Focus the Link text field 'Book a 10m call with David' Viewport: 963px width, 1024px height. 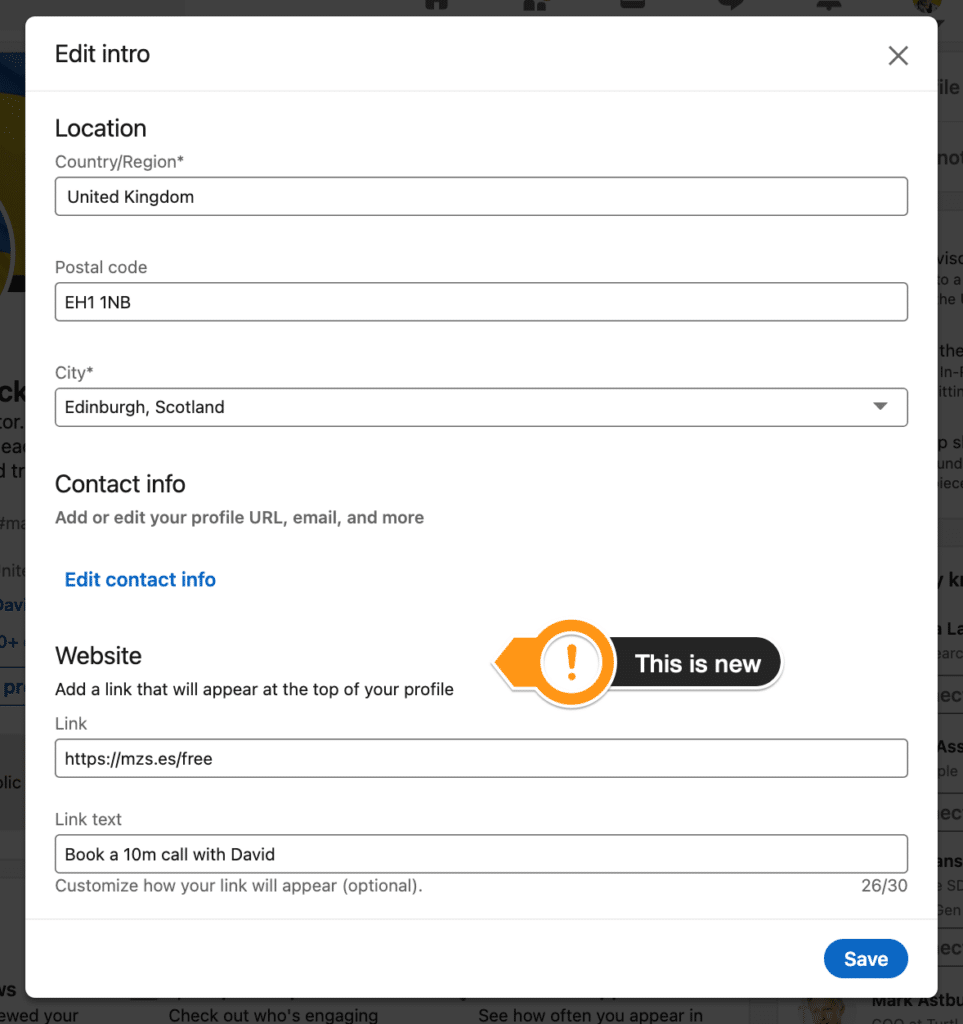pyautogui.click(x=481, y=853)
